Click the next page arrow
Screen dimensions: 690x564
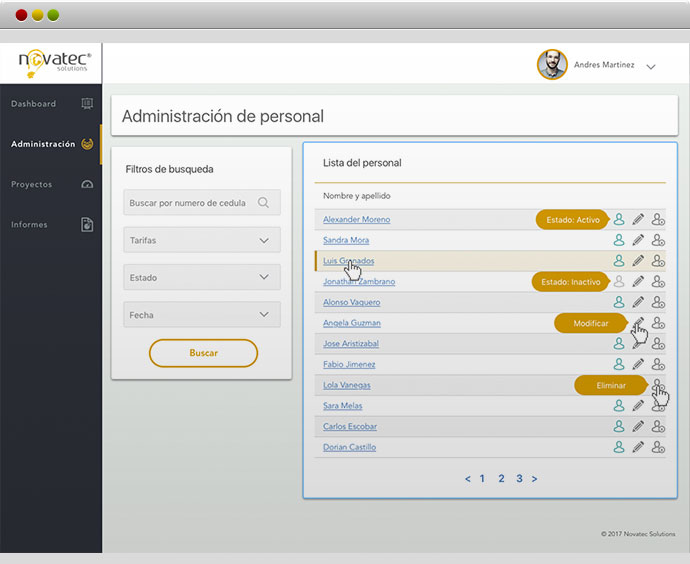534,479
